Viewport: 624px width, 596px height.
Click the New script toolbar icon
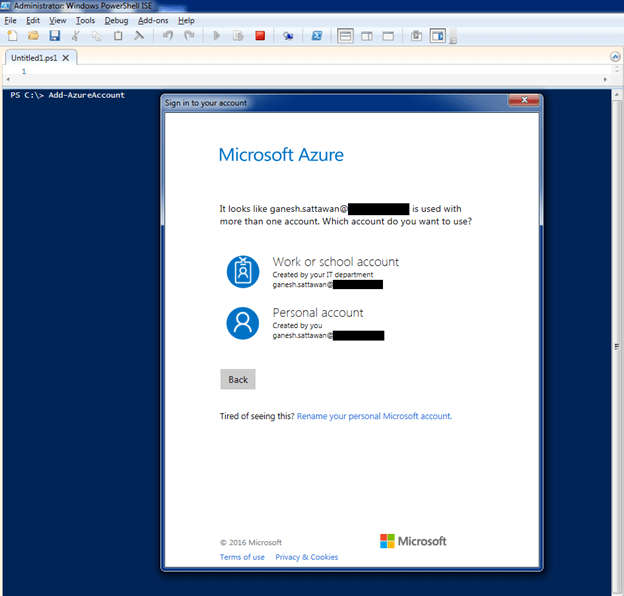click(x=12, y=36)
